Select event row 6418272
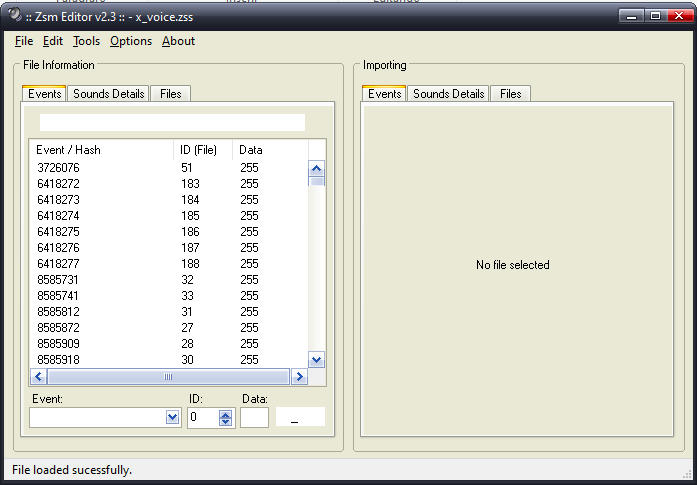This screenshot has width=697, height=485. click(x=169, y=184)
